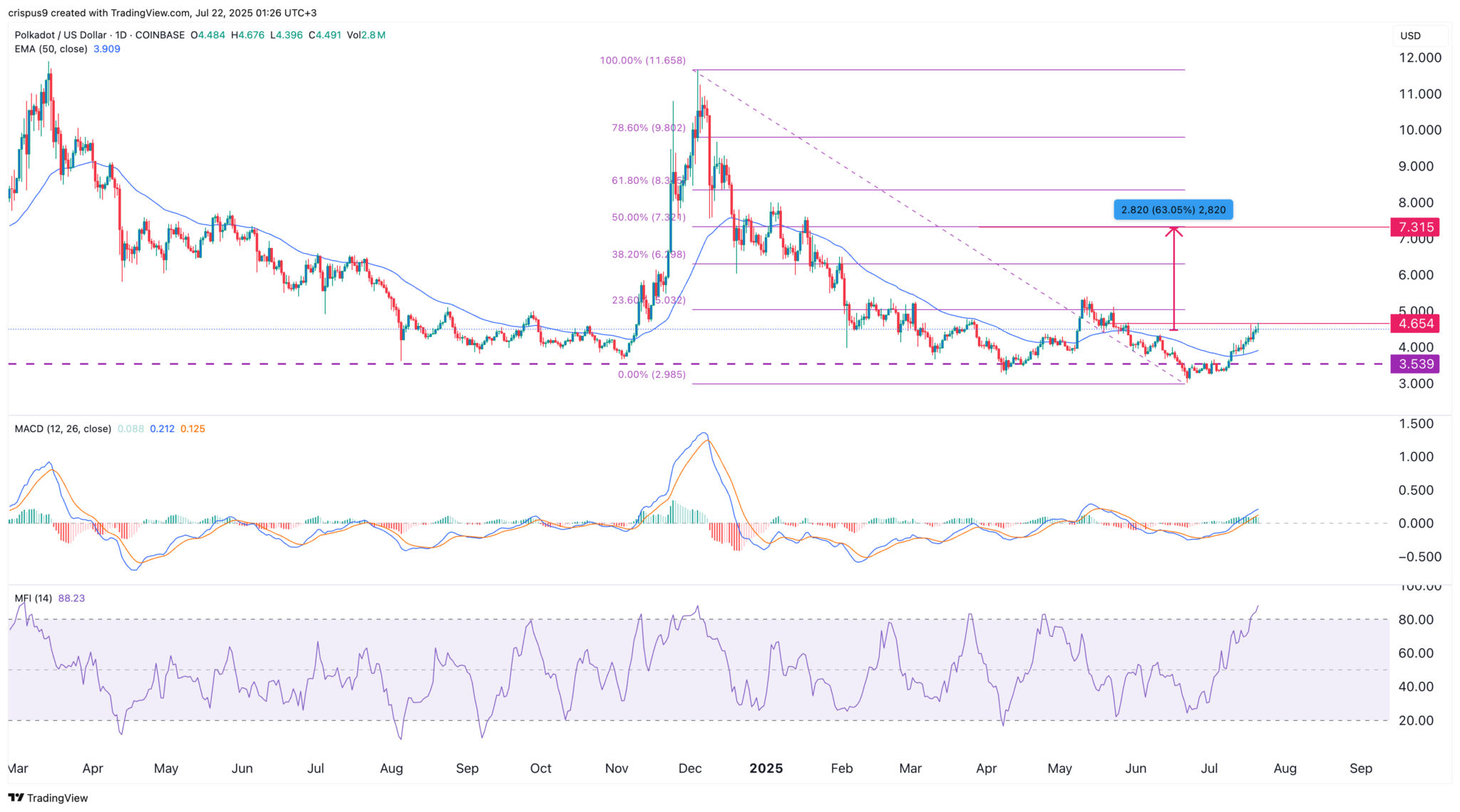Click the Polkadot / US Dollar symbol title
The image size is (1460, 812).
click(61, 35)
